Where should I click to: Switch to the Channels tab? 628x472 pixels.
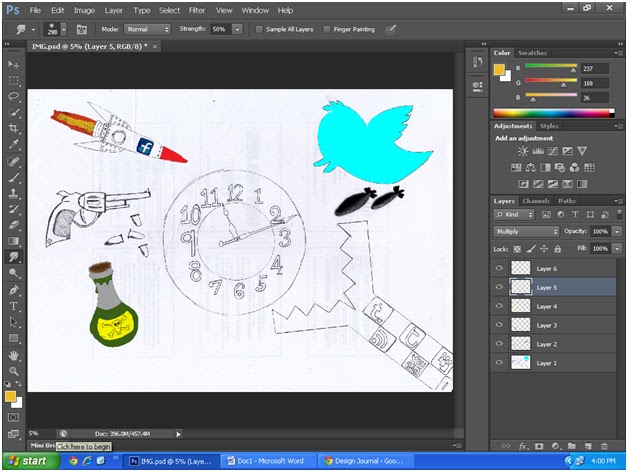click(536, 201)
